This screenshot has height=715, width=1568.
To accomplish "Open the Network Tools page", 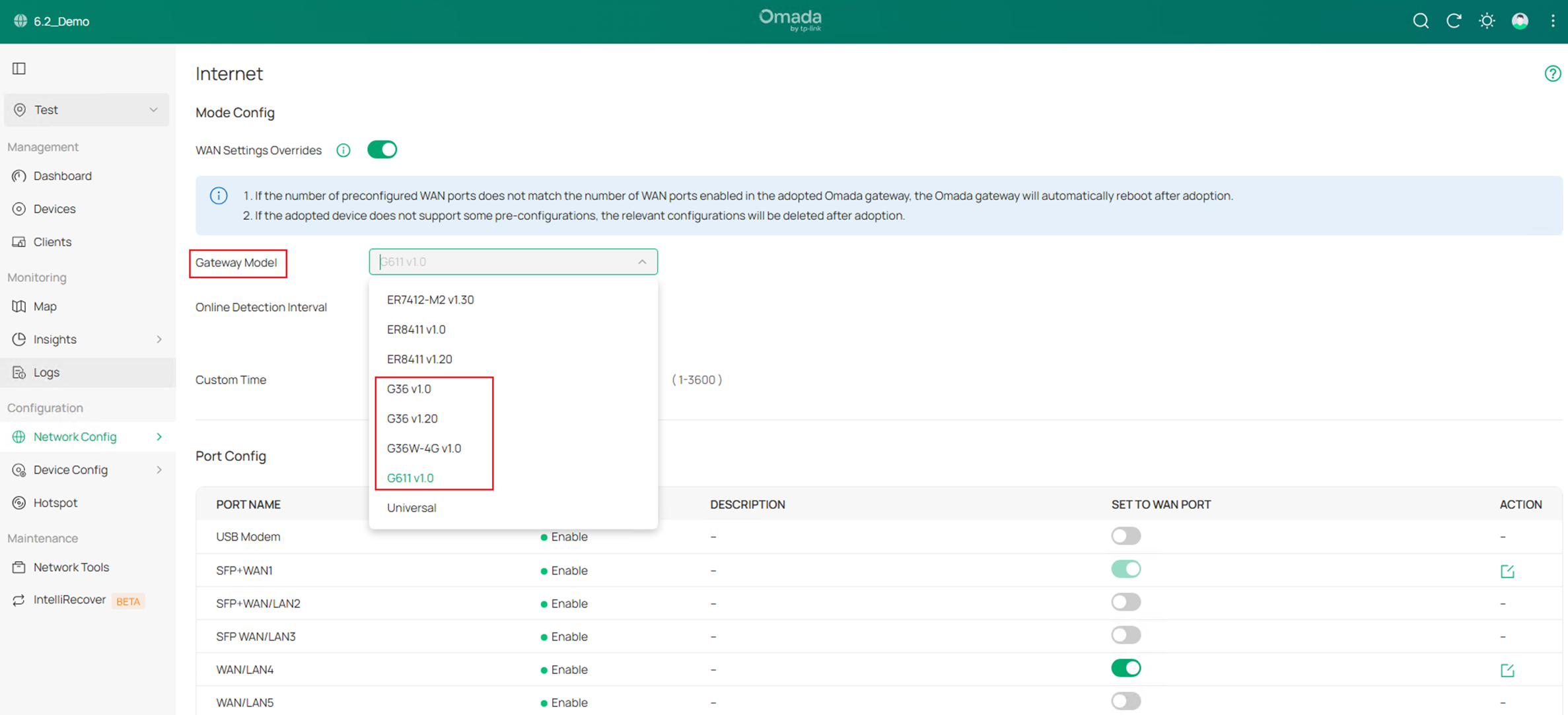I will [x=71, y=567].
